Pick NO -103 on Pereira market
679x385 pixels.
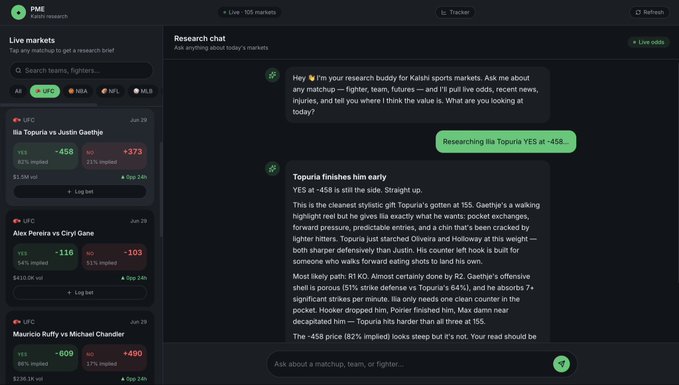coord(114,256)
